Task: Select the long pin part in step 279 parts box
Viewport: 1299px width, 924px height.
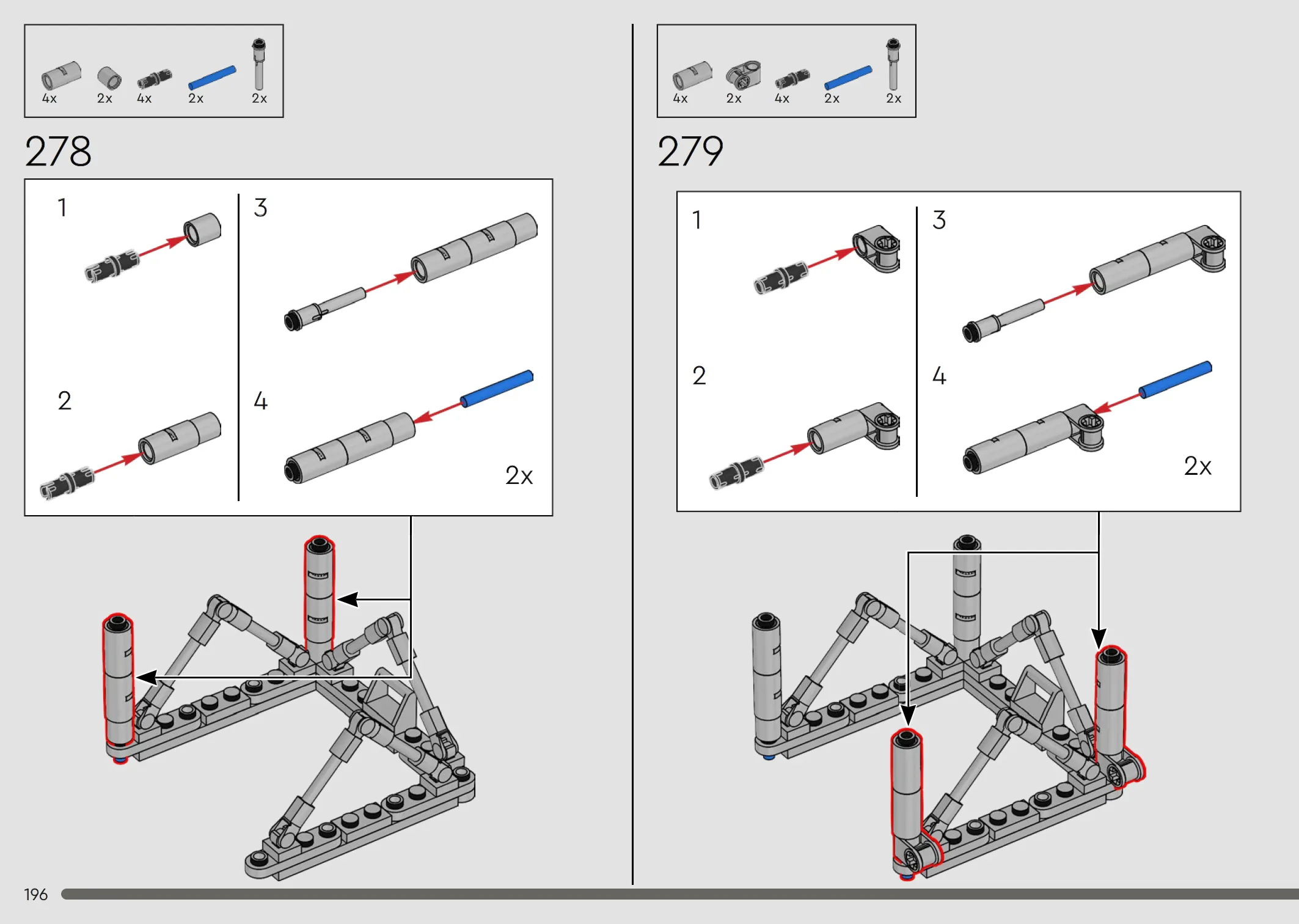Action: click(893, 64)
